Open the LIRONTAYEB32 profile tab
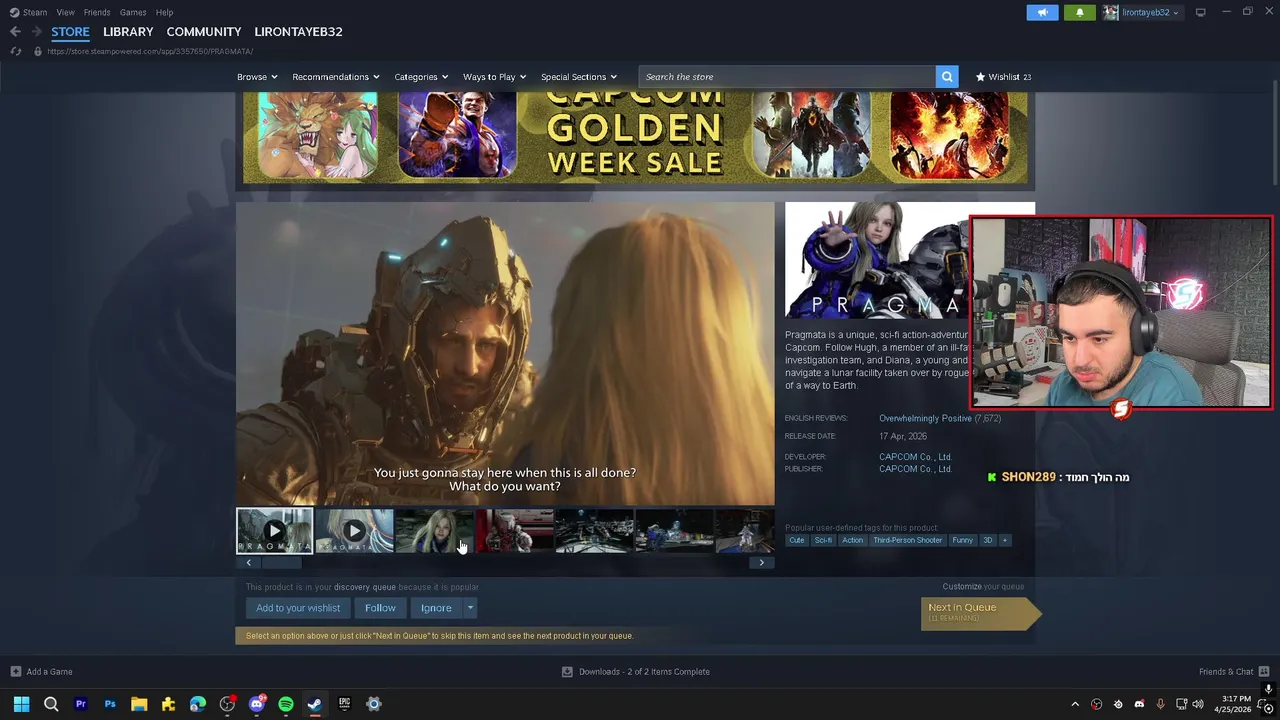The image size is (1280, 720). (x=298, y=32)
